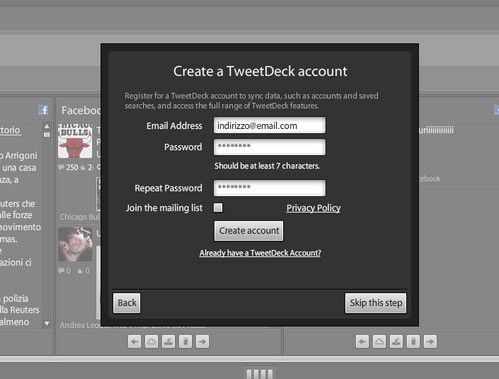Click the icon between cloud and trash under Facebook column
Image resolution: width=499 pixels, height=379 pixels.
(169, 341)
